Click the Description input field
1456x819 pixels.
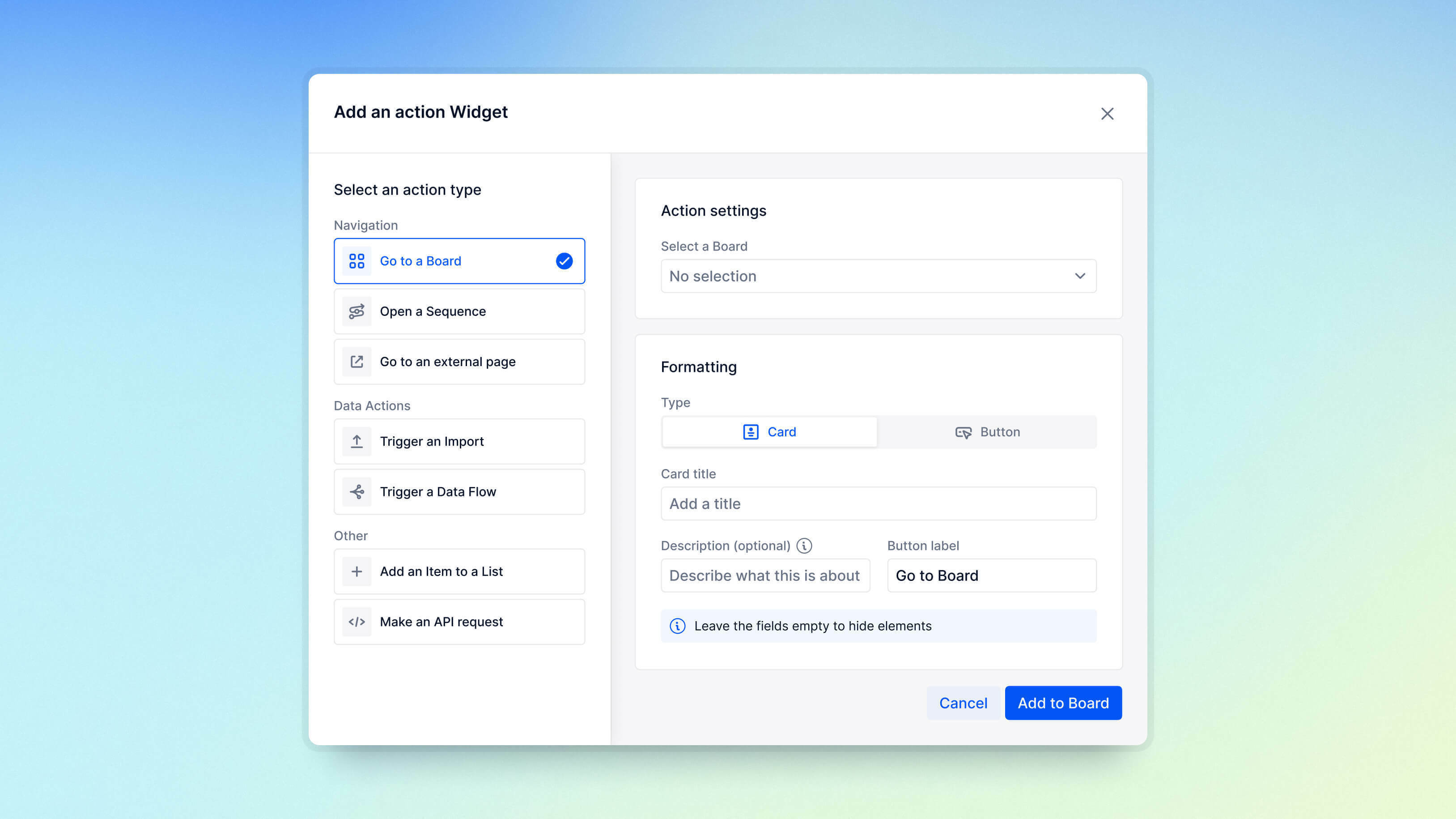click(765, 575)
